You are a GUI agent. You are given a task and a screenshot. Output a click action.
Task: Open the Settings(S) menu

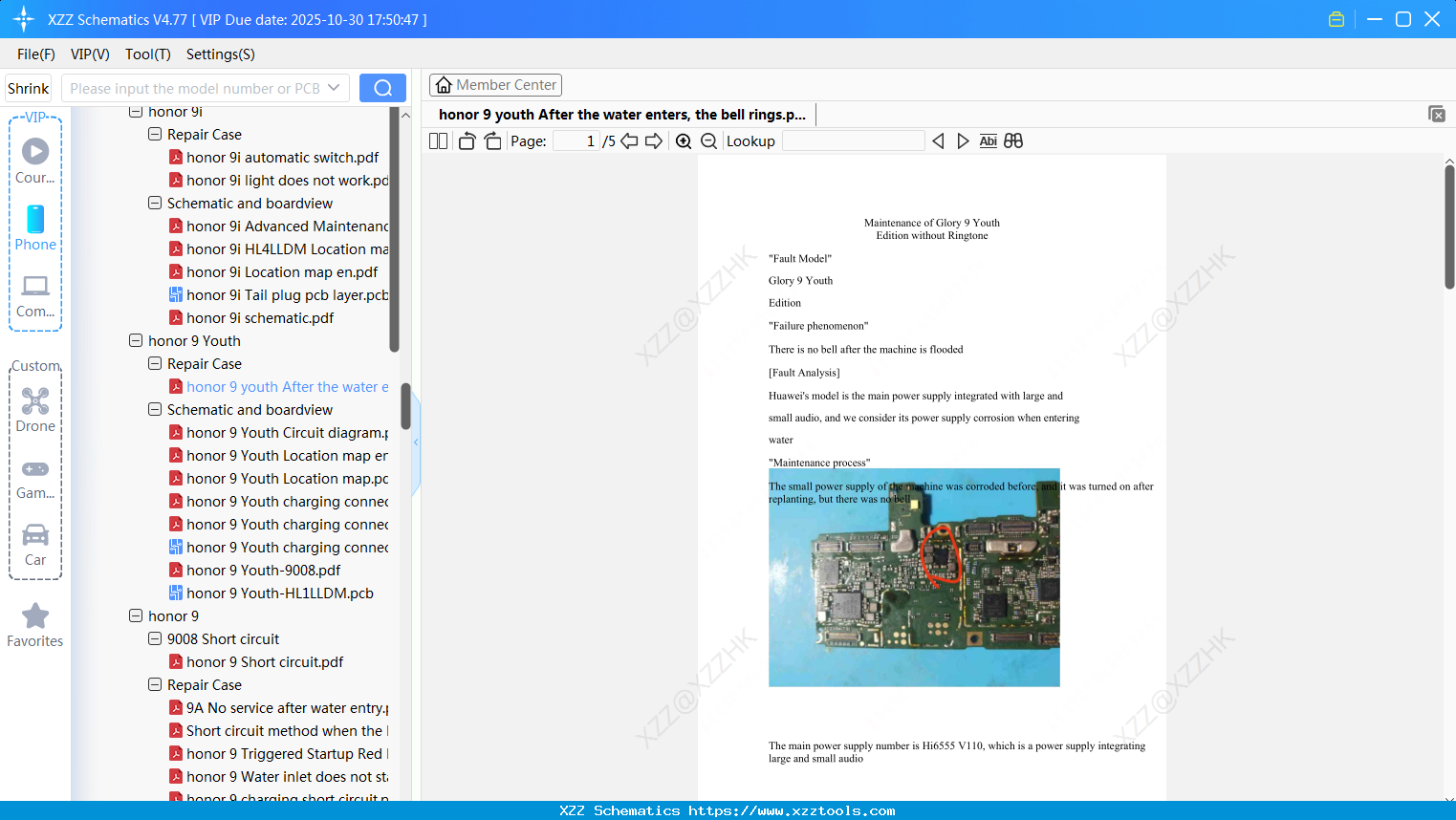coord(221,54)
